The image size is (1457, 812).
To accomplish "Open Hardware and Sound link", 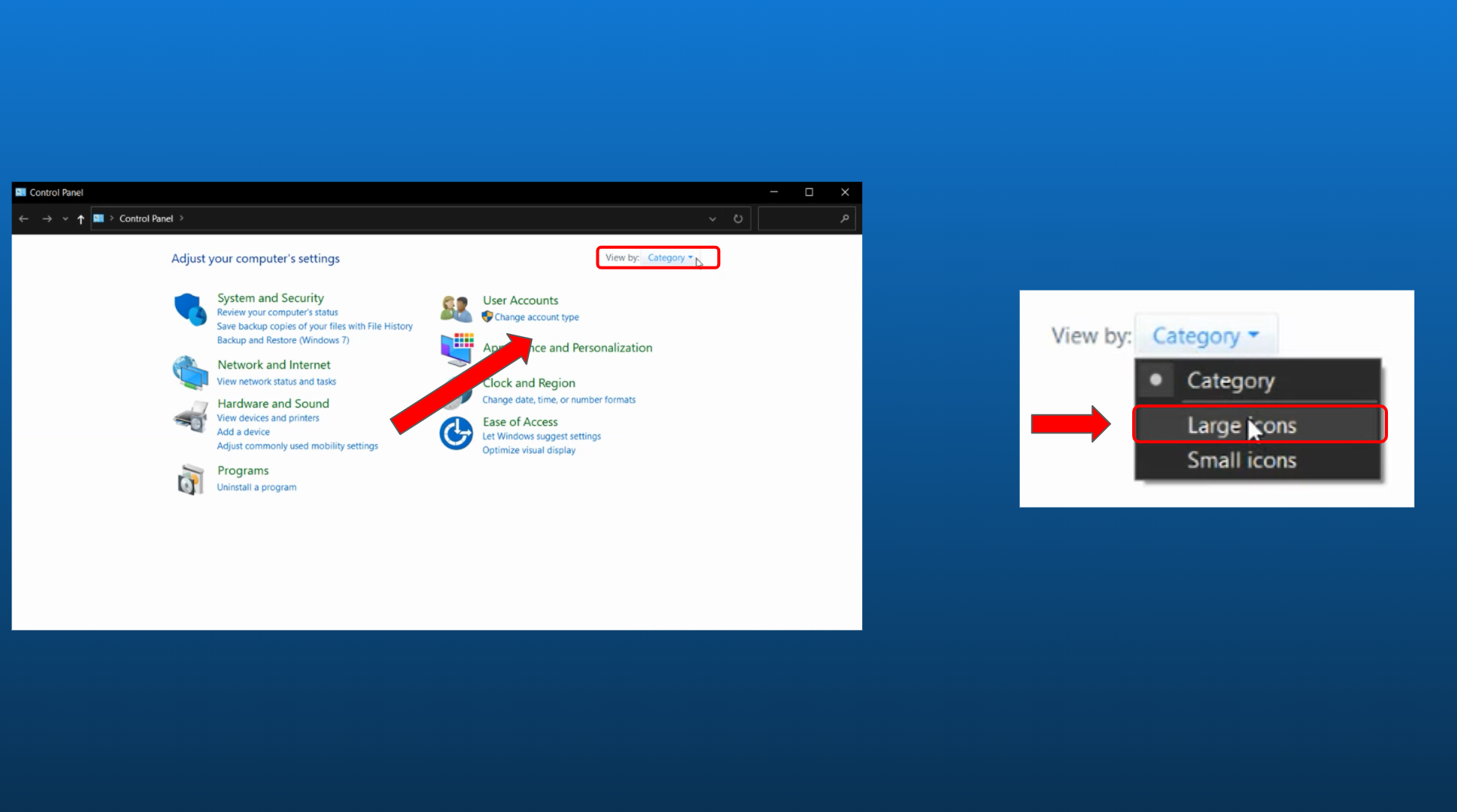I will point(273,404).
